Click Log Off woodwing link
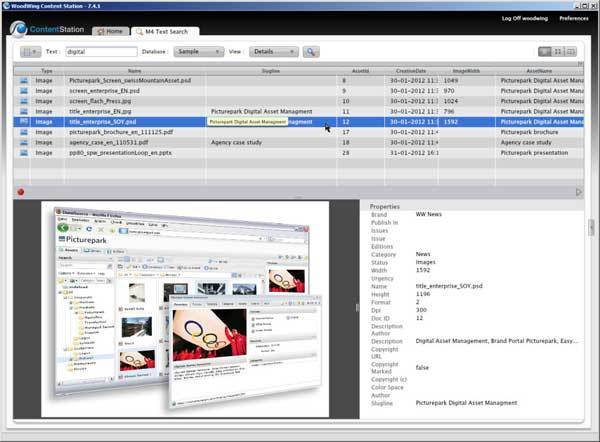Screen dimensions: 600x442 (525, 18)
